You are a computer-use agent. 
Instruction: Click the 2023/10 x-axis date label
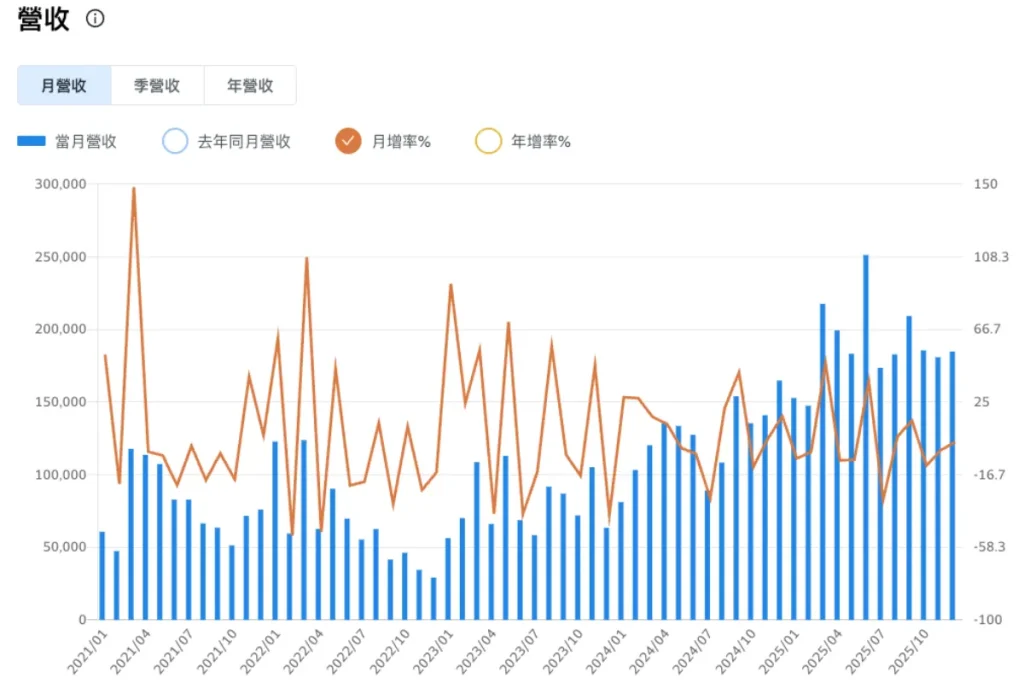point(562,652)
